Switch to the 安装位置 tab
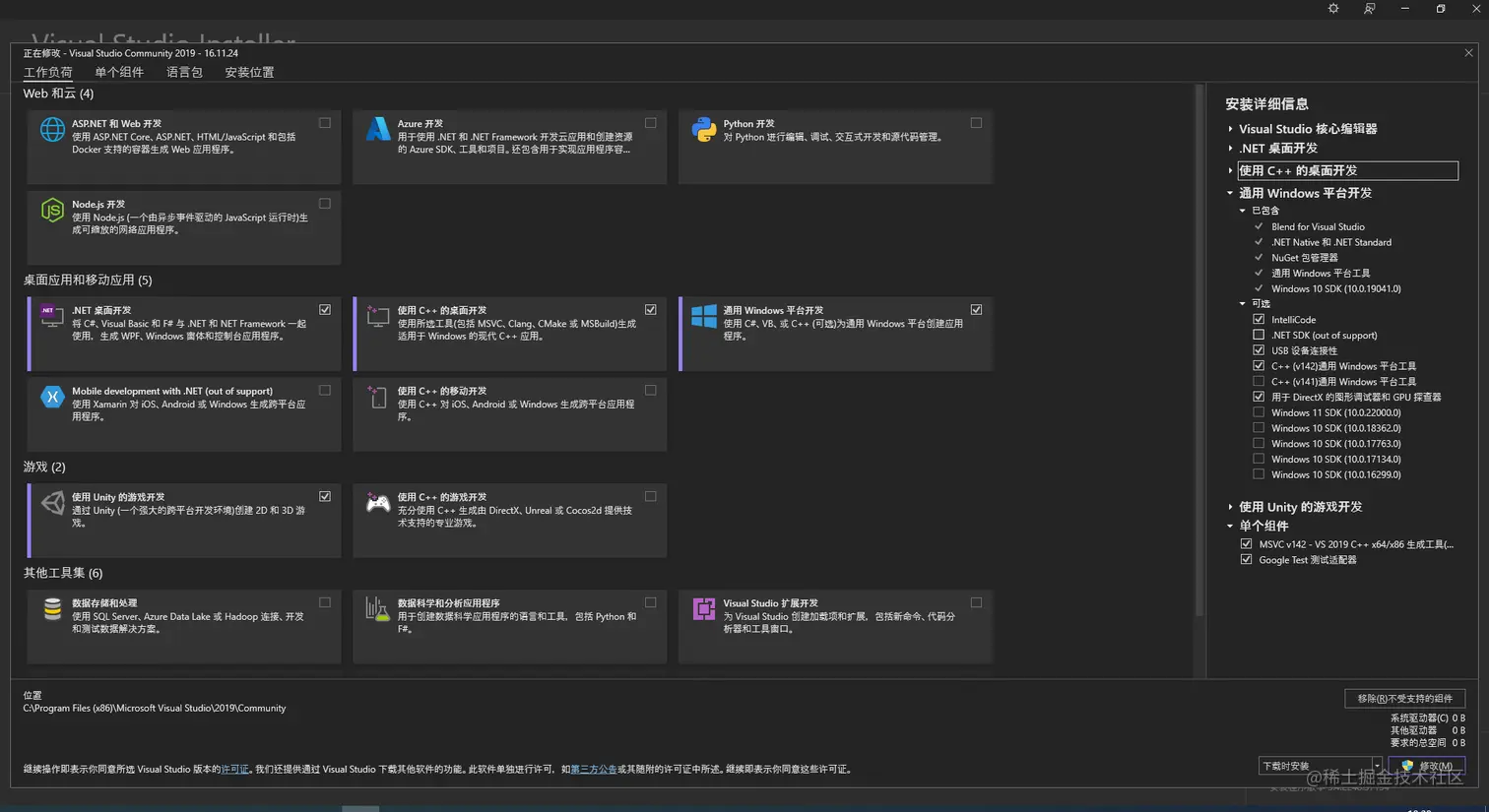This screenshot has width=1489, height=812. 249,73
